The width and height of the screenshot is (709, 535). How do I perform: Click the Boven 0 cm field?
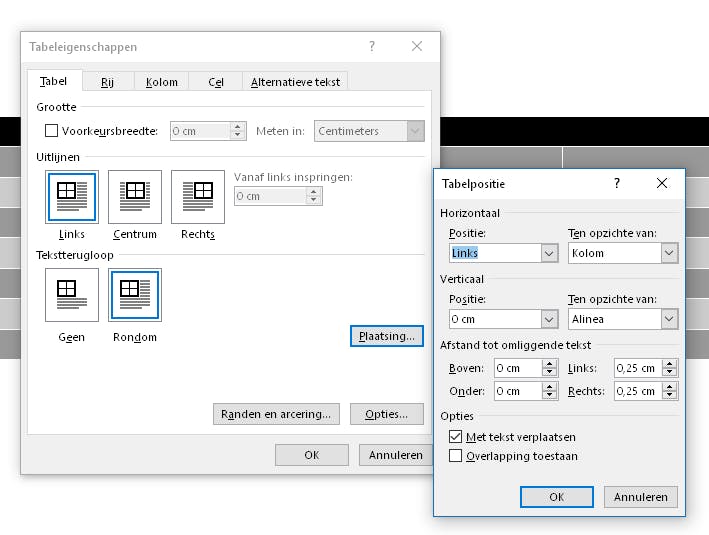pos(518,368)
